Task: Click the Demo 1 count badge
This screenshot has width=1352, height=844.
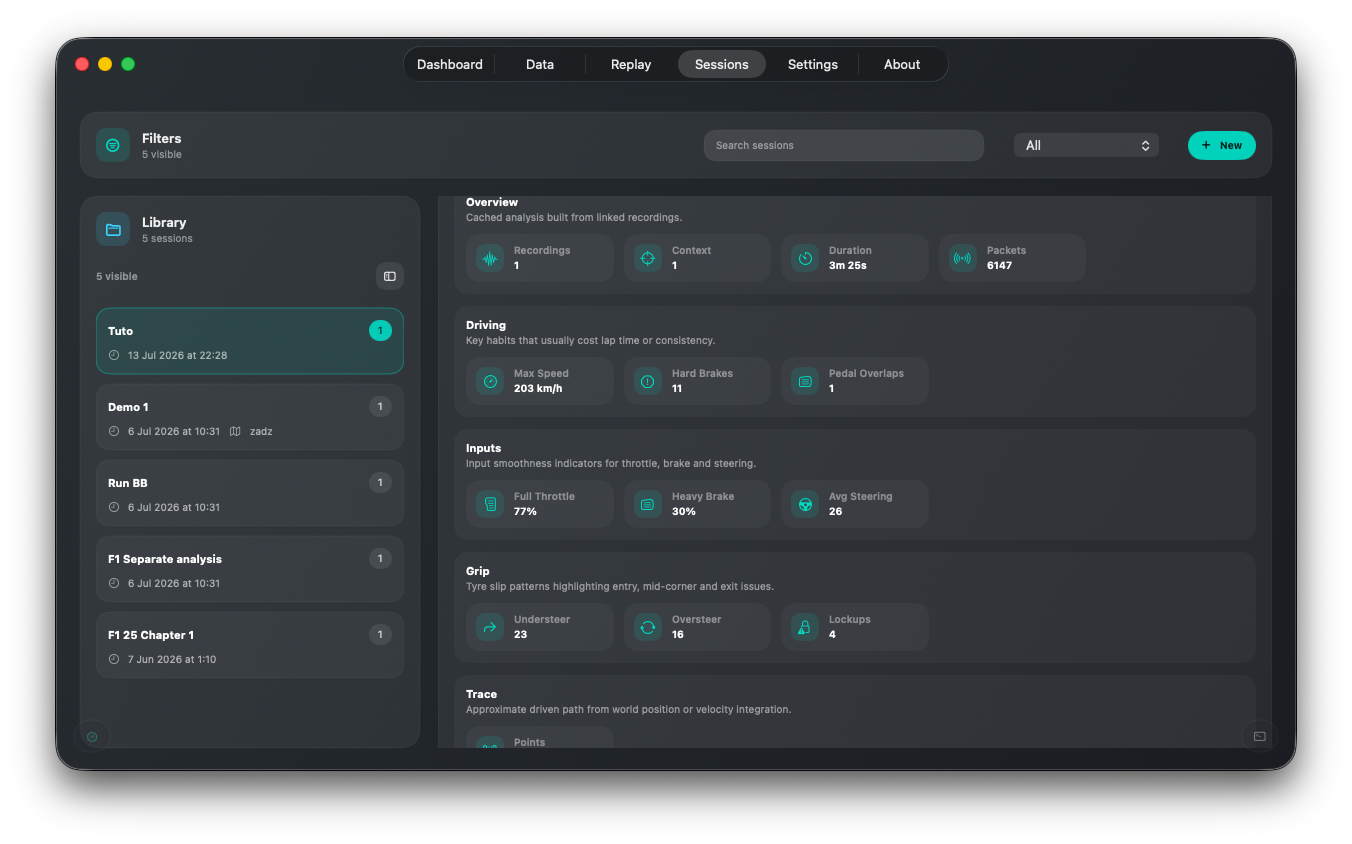Action: point(380,406)
